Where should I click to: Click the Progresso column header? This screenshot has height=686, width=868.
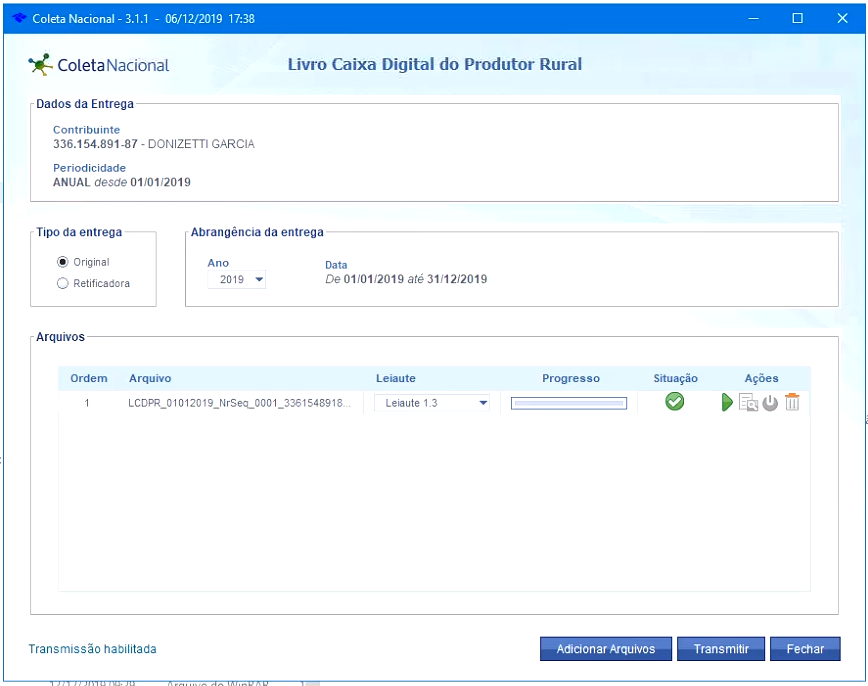pyautogui.click(x=571, y=378)
